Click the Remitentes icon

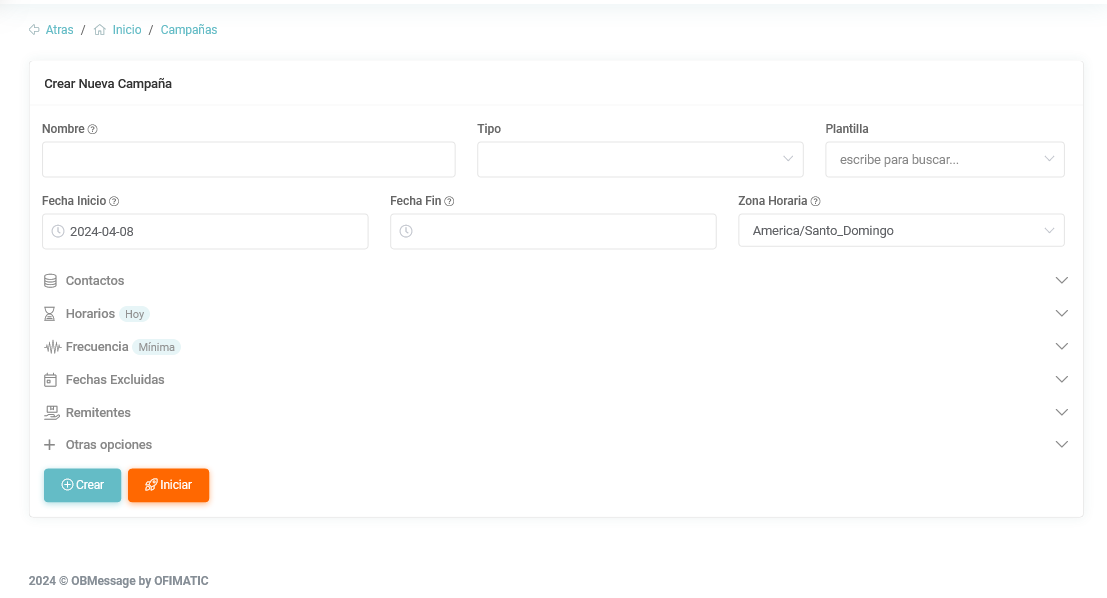click(52, 413)
